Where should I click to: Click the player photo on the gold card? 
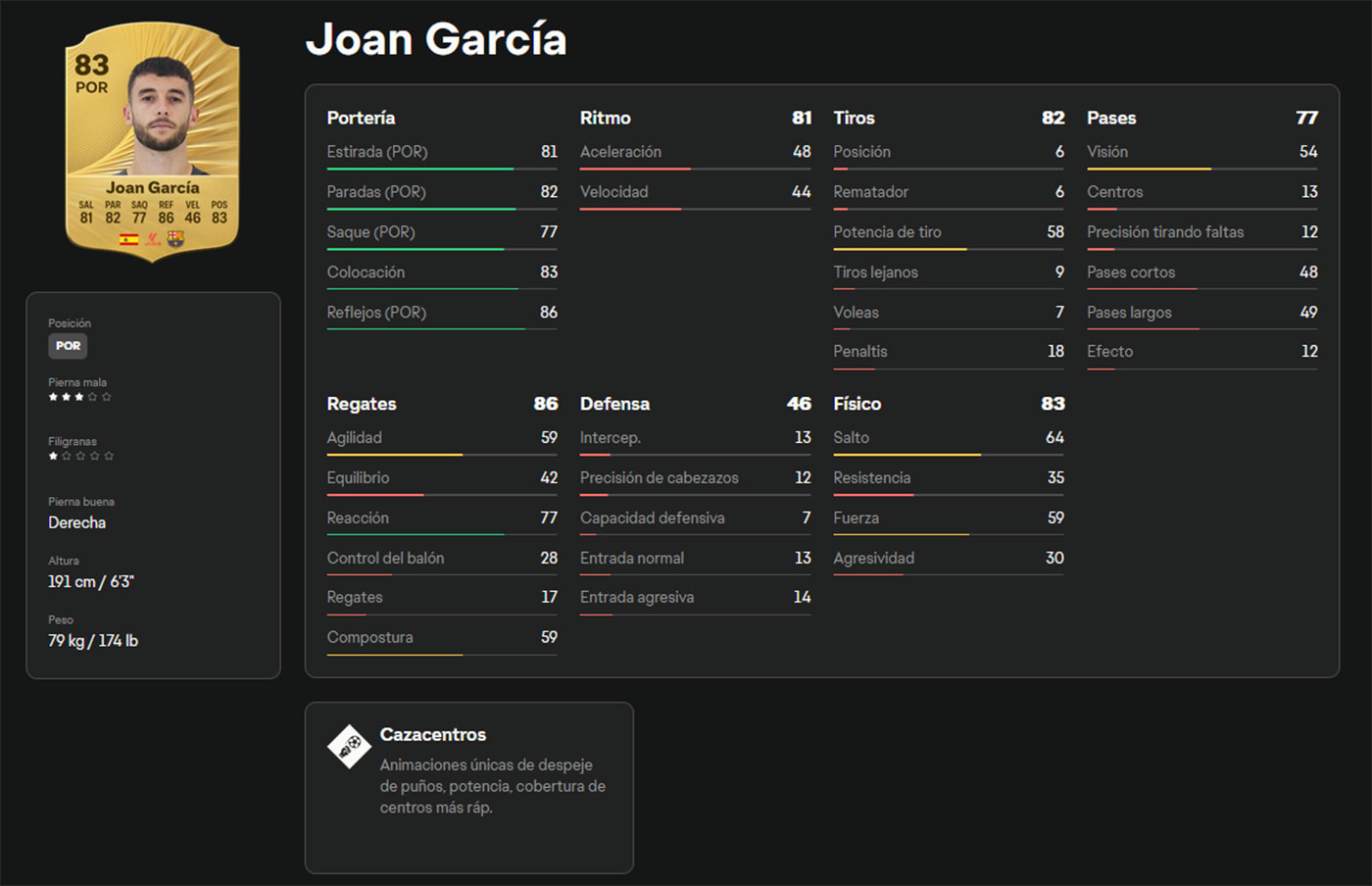[161, 108]
